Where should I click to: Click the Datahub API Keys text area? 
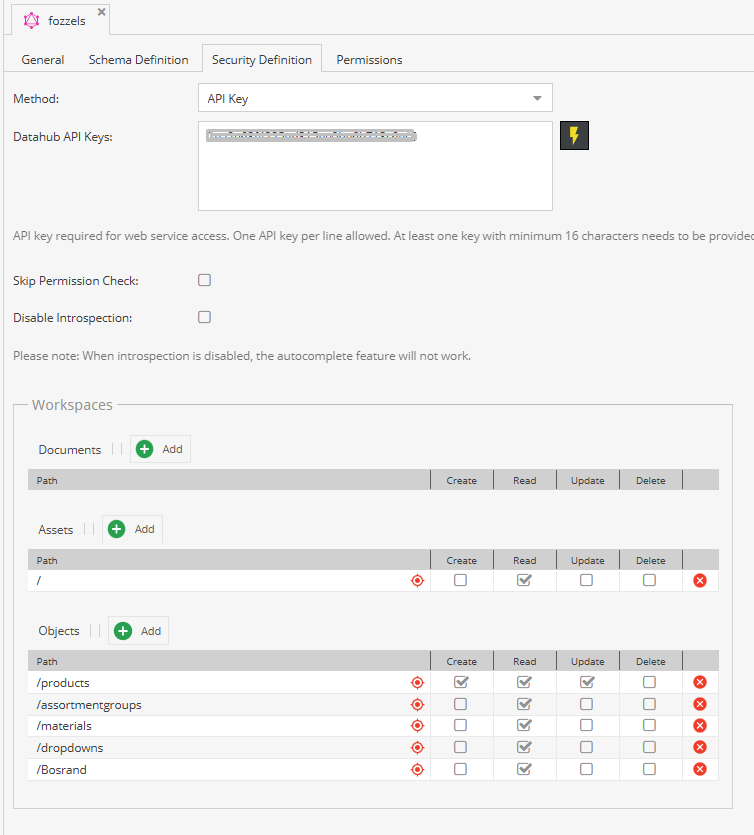click(375, 166)
